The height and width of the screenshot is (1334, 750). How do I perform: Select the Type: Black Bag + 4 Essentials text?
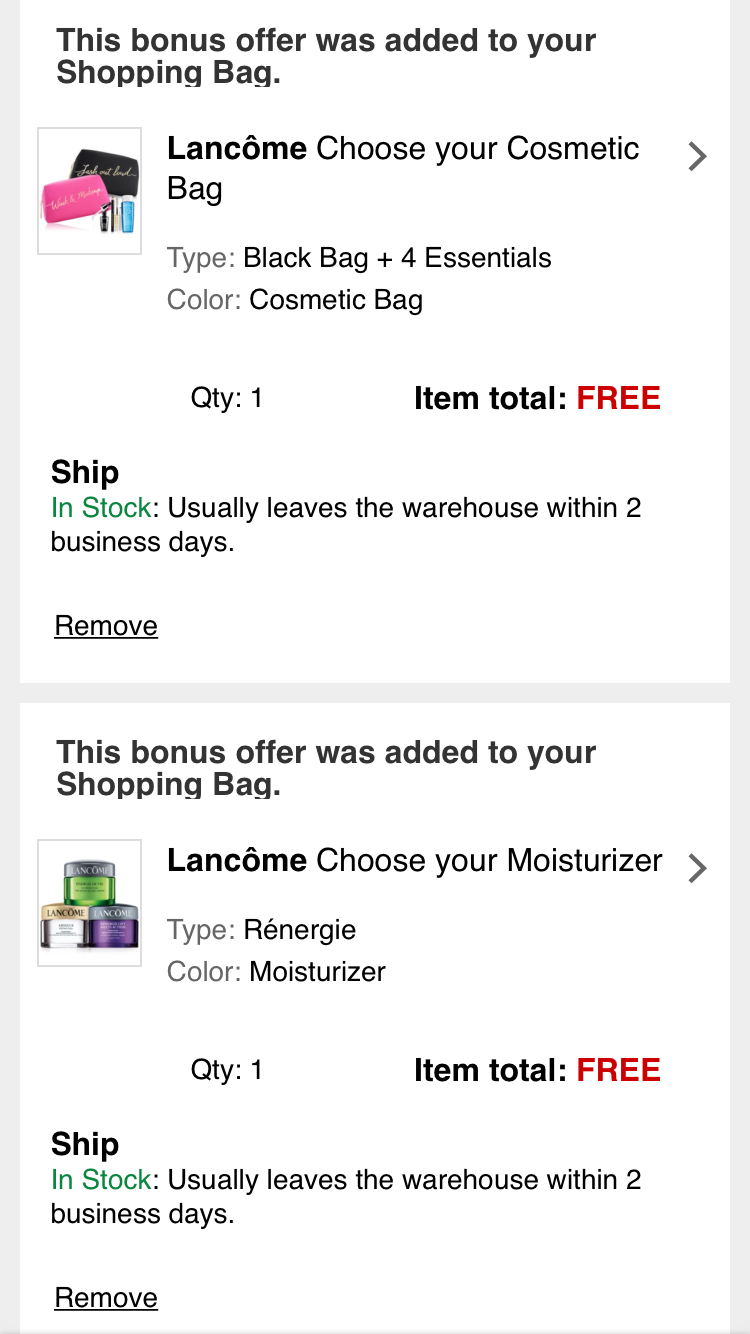(359, 258)
